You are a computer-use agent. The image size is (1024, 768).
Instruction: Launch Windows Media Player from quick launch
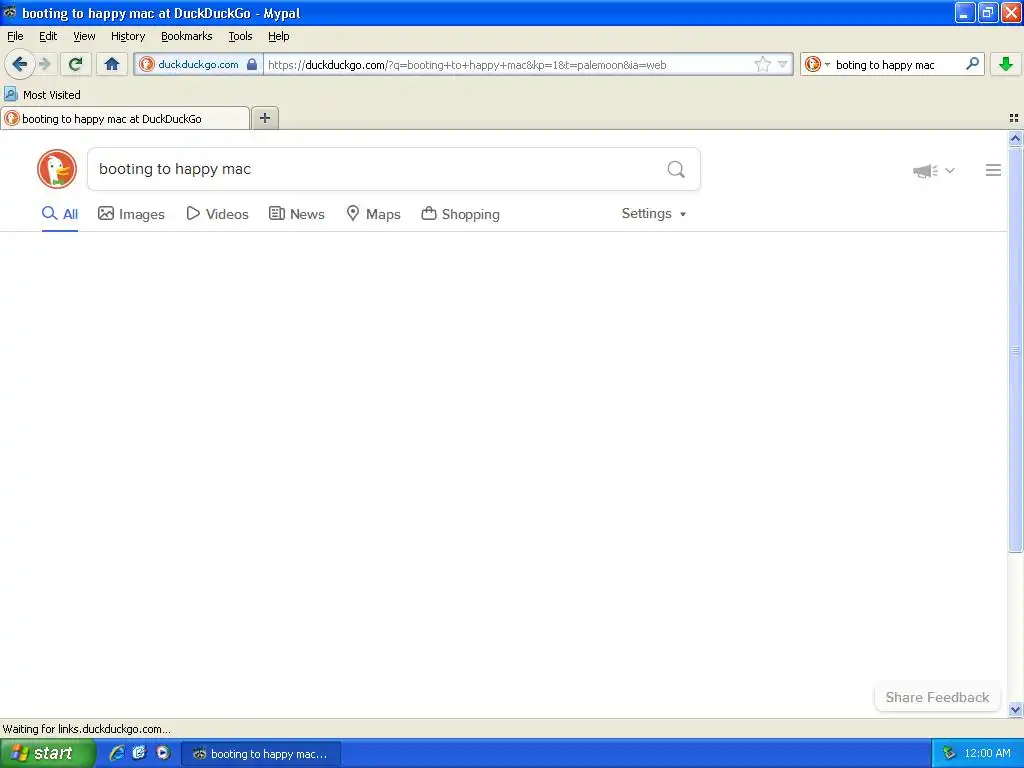point(163,753)
